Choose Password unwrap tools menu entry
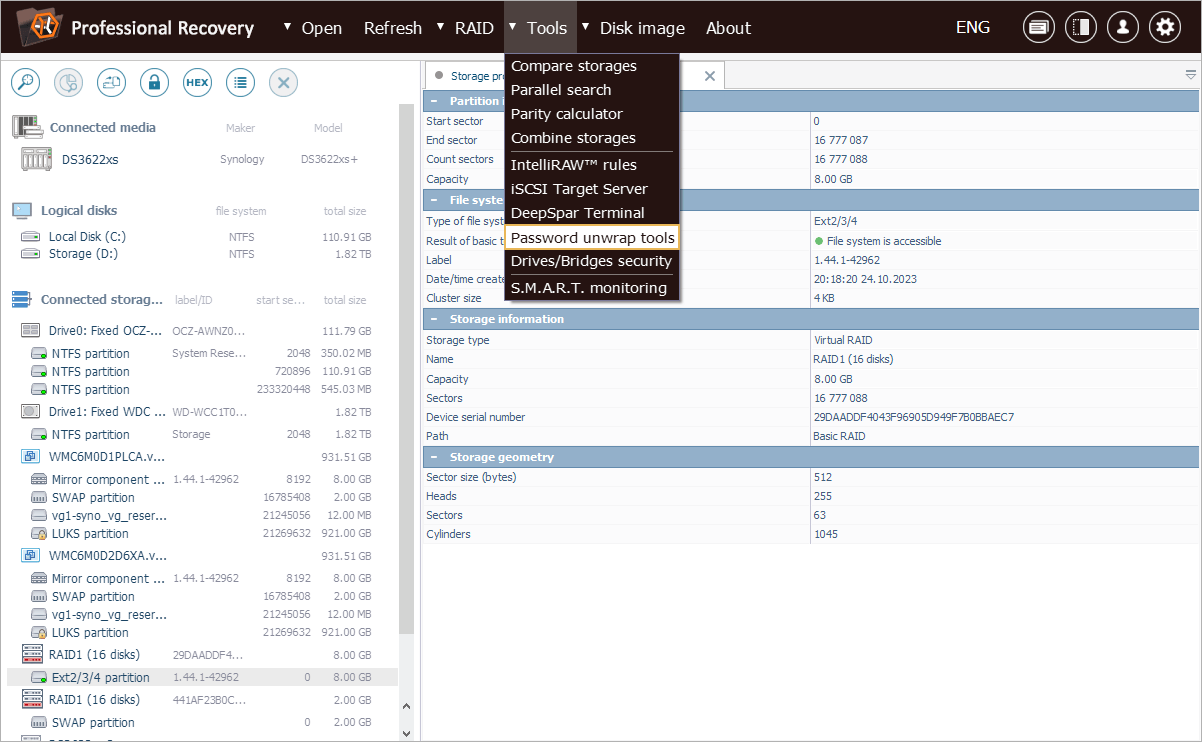The image size is (1202, 742). [x=592, y=237]
